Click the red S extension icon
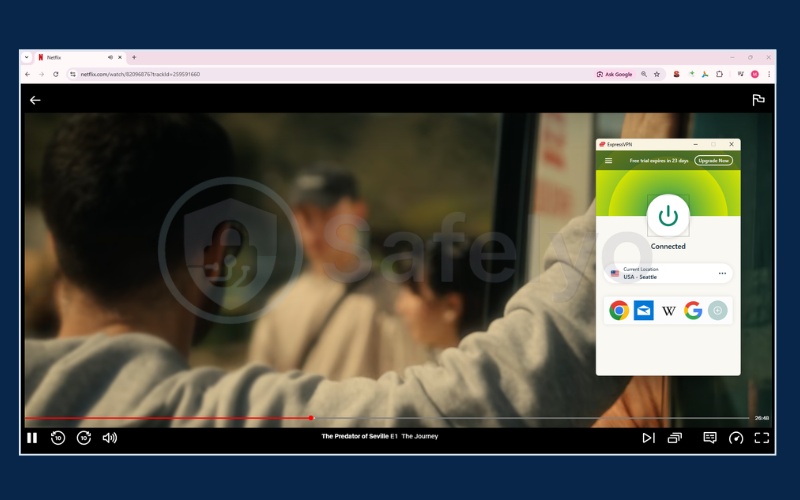The width and height of the screenshot is (800, 500). tap(677, 74)
